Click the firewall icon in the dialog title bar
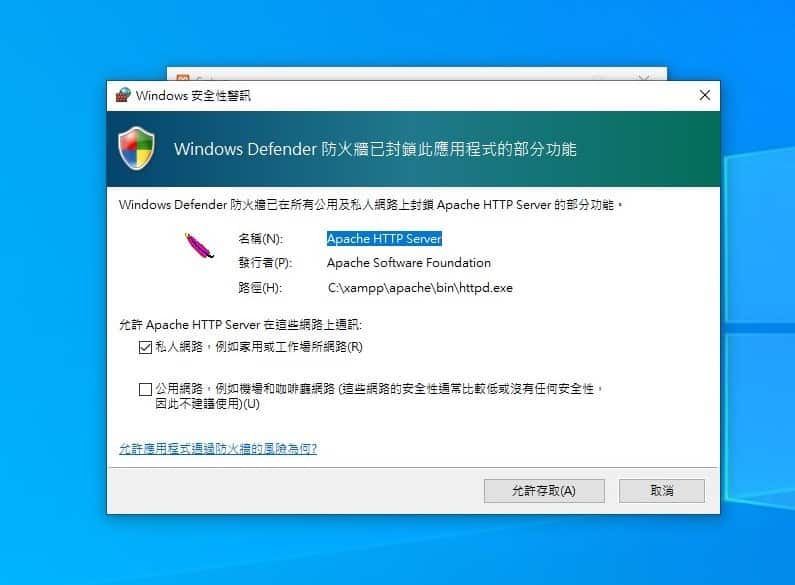Viewport: 795px width, 585px height. pyautogui.click(x=123, y=95)
